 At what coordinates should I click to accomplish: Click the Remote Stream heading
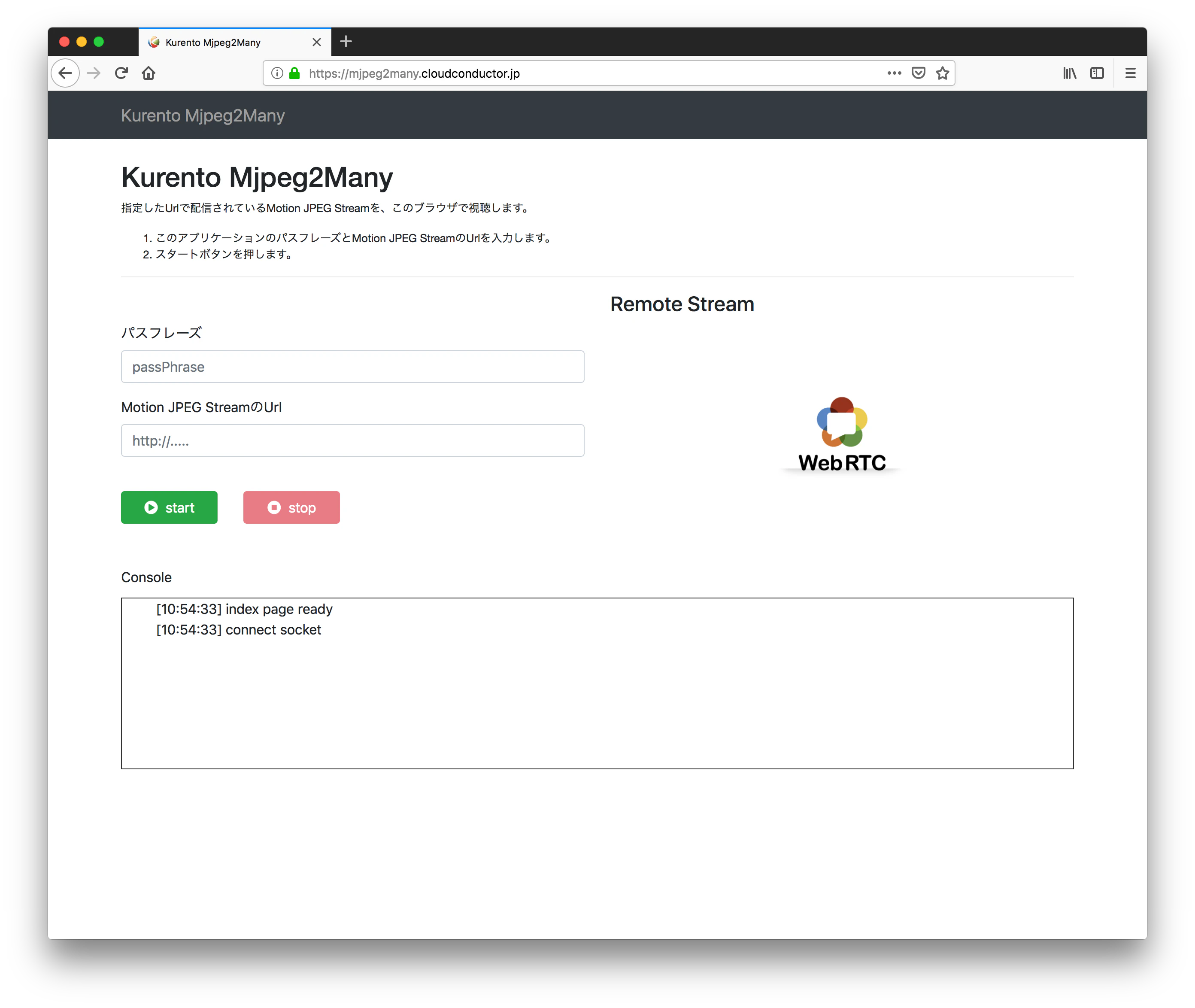pos(682,304)
